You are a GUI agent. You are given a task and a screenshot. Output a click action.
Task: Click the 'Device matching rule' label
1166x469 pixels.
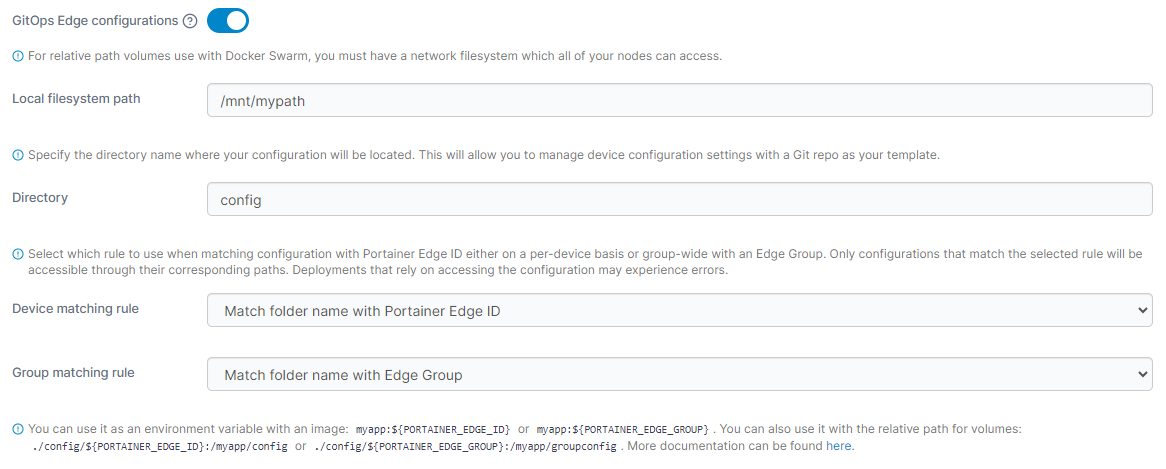tap(75, 309)
